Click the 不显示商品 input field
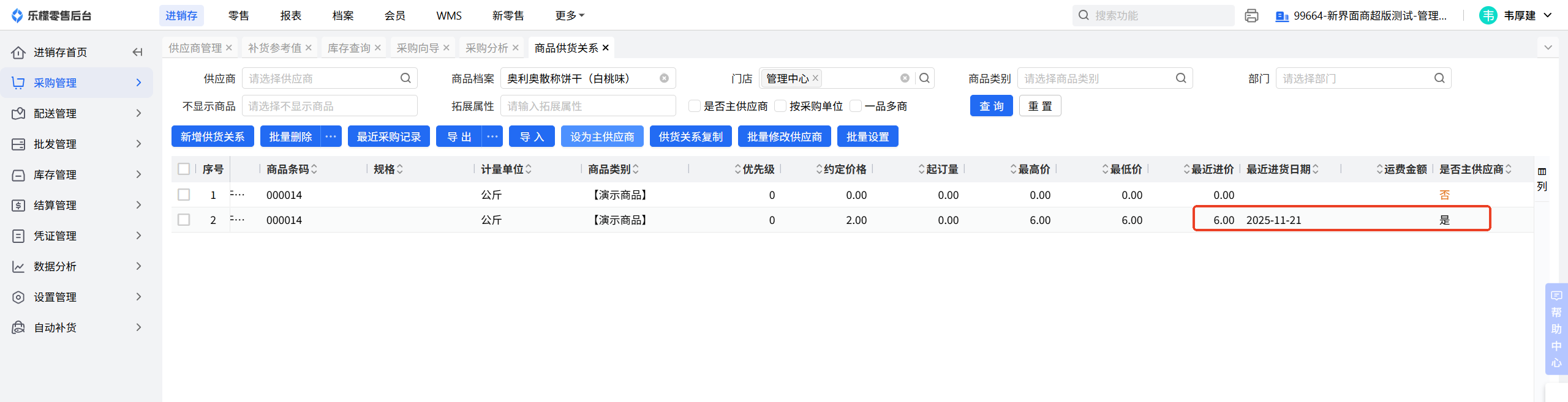This screenshot has width=1568, height=402. 330,106
